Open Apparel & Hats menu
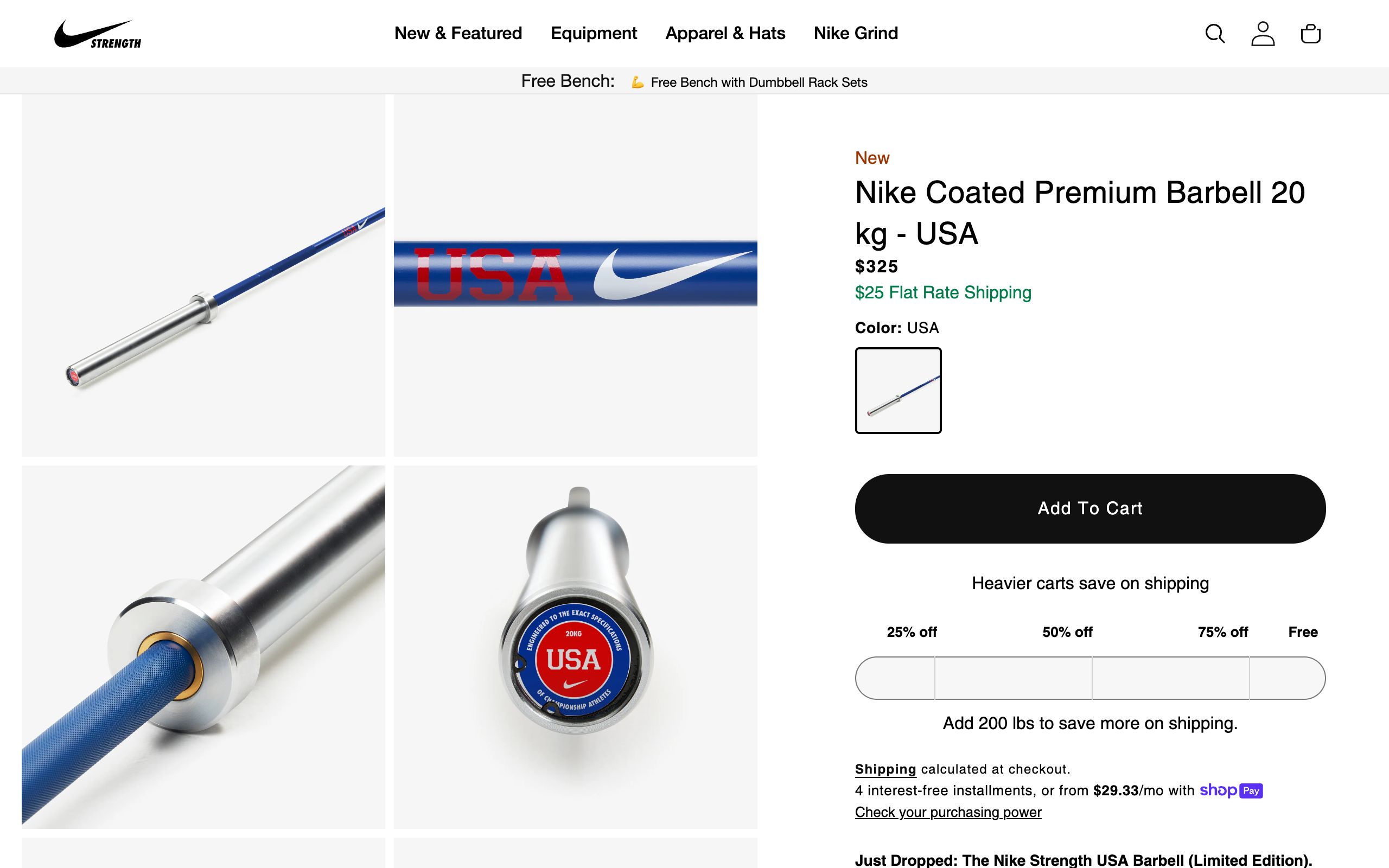This screenshot has width=1389, height=868. (x=725, y=33)
